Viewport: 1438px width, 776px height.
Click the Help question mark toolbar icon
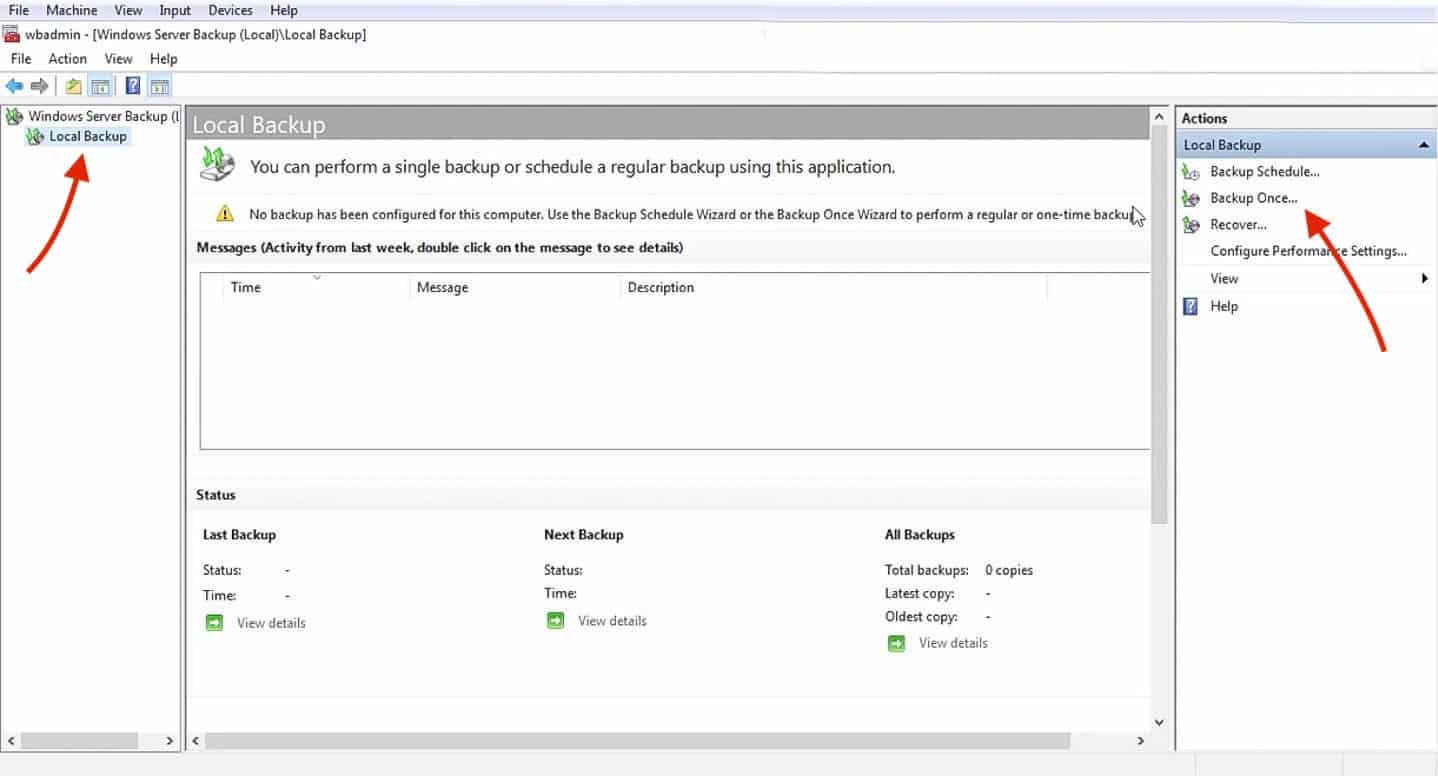pyautogui.click(x=132, y=85)
